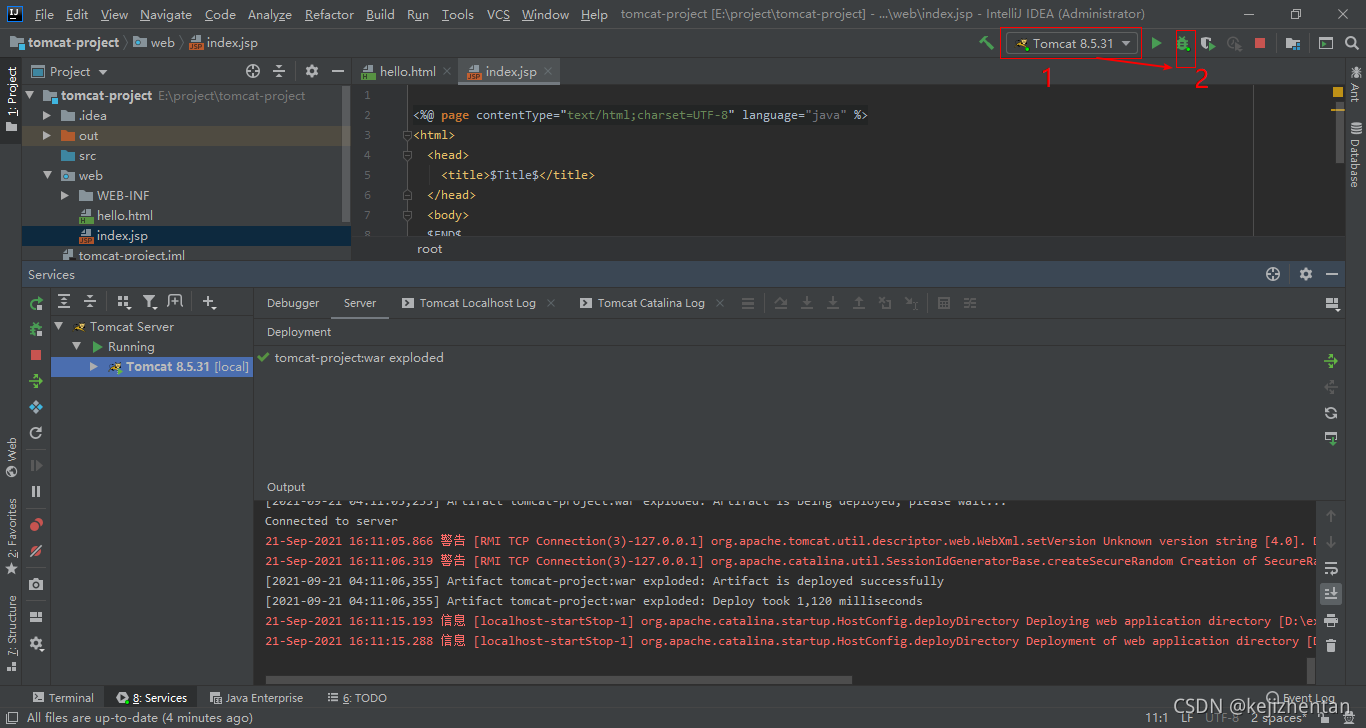The image size is (1366, 728).
Task: Click the Build Project hammer icon
Action: (986, 43)
